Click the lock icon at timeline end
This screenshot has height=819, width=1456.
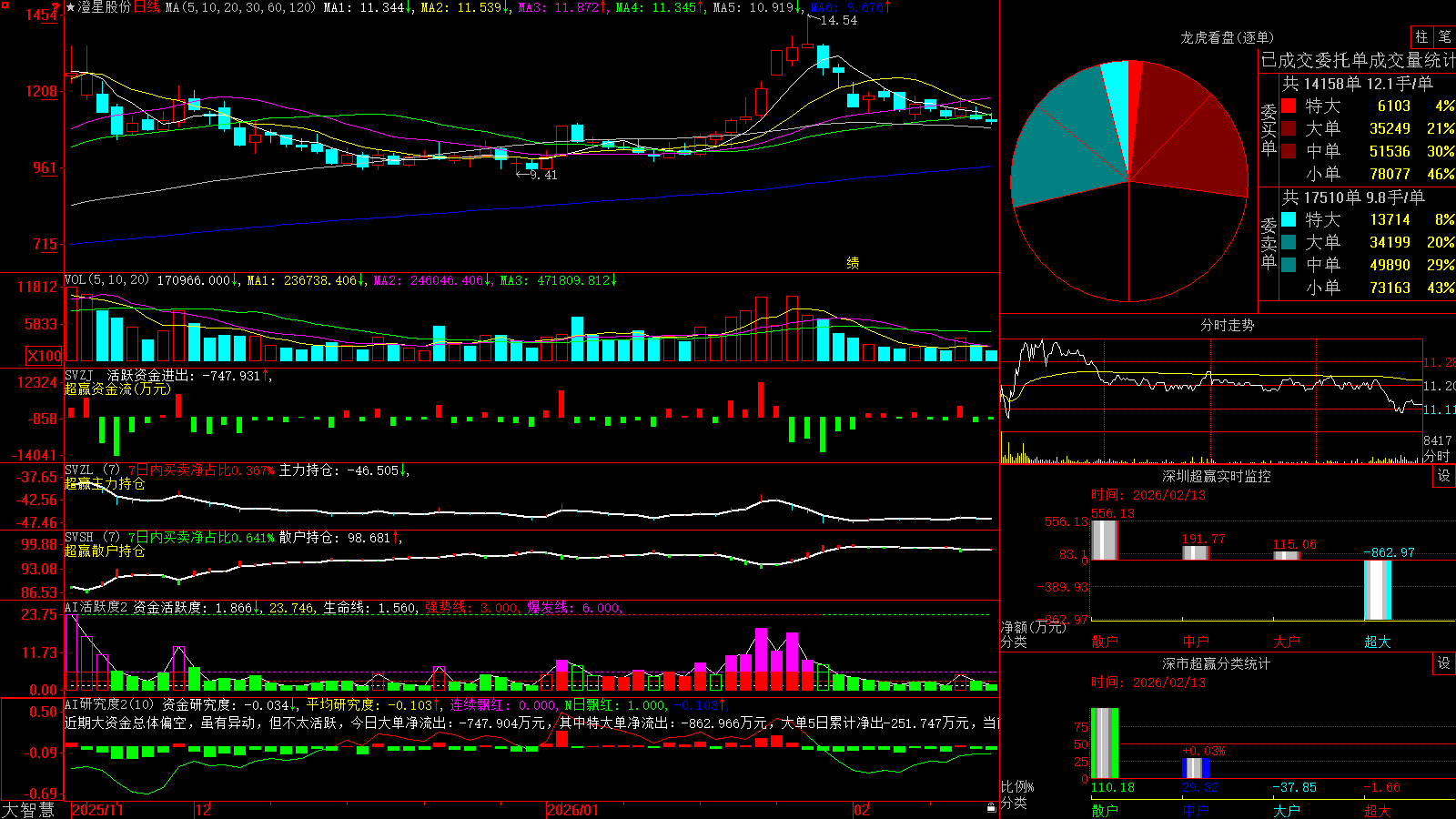click(x=992, y=808)
